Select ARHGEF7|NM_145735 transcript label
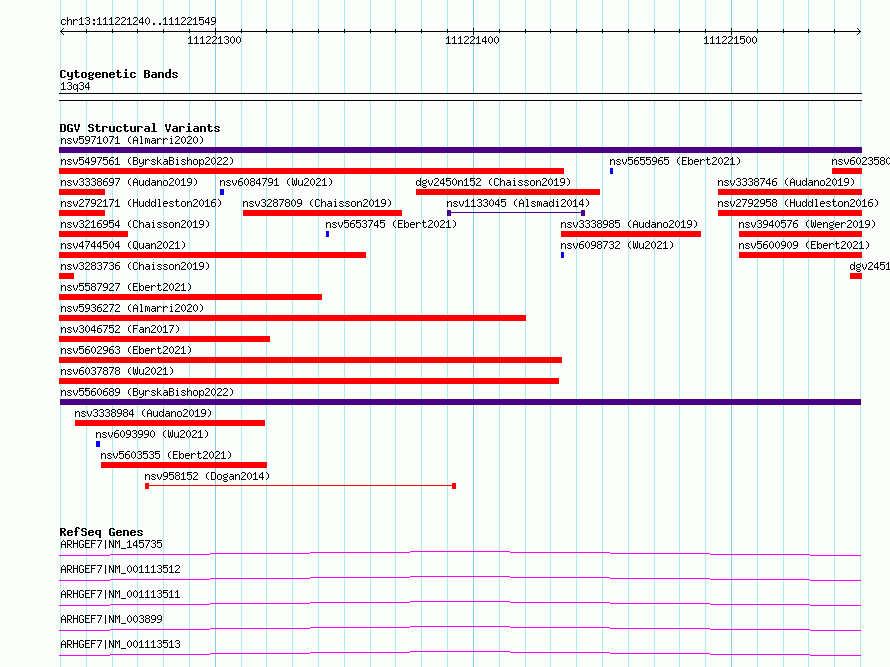The image size is (890, 667). [111, 544]
